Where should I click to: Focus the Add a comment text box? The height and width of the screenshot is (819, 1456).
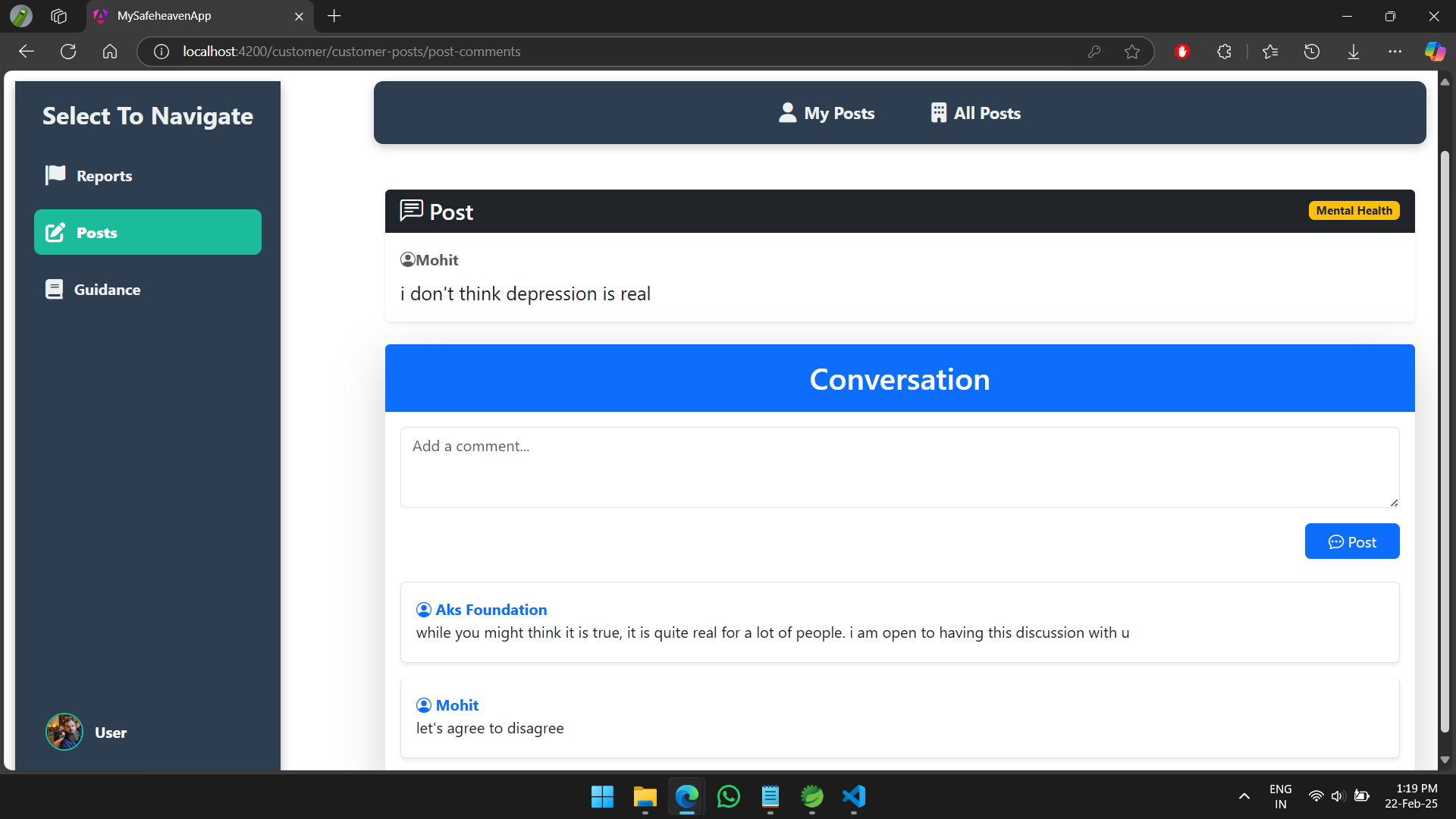(899, 467)
